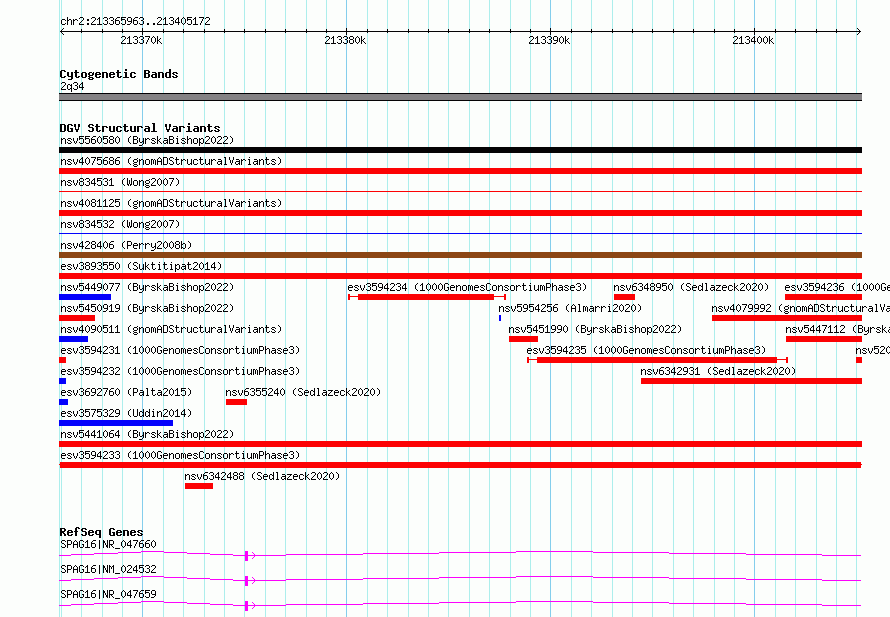Click the nsv4079992 variant label

[x=800, y=308]
